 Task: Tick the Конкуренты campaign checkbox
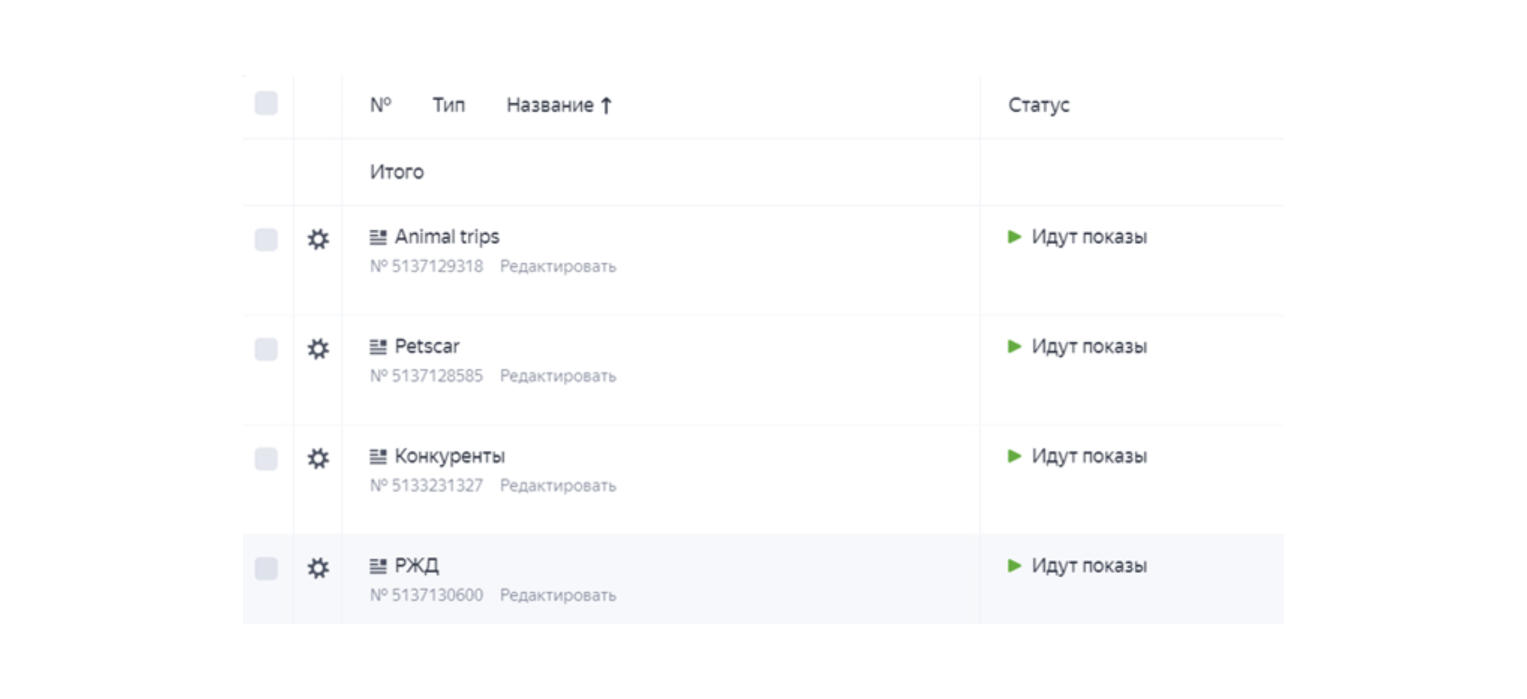(x=266, y=459)
